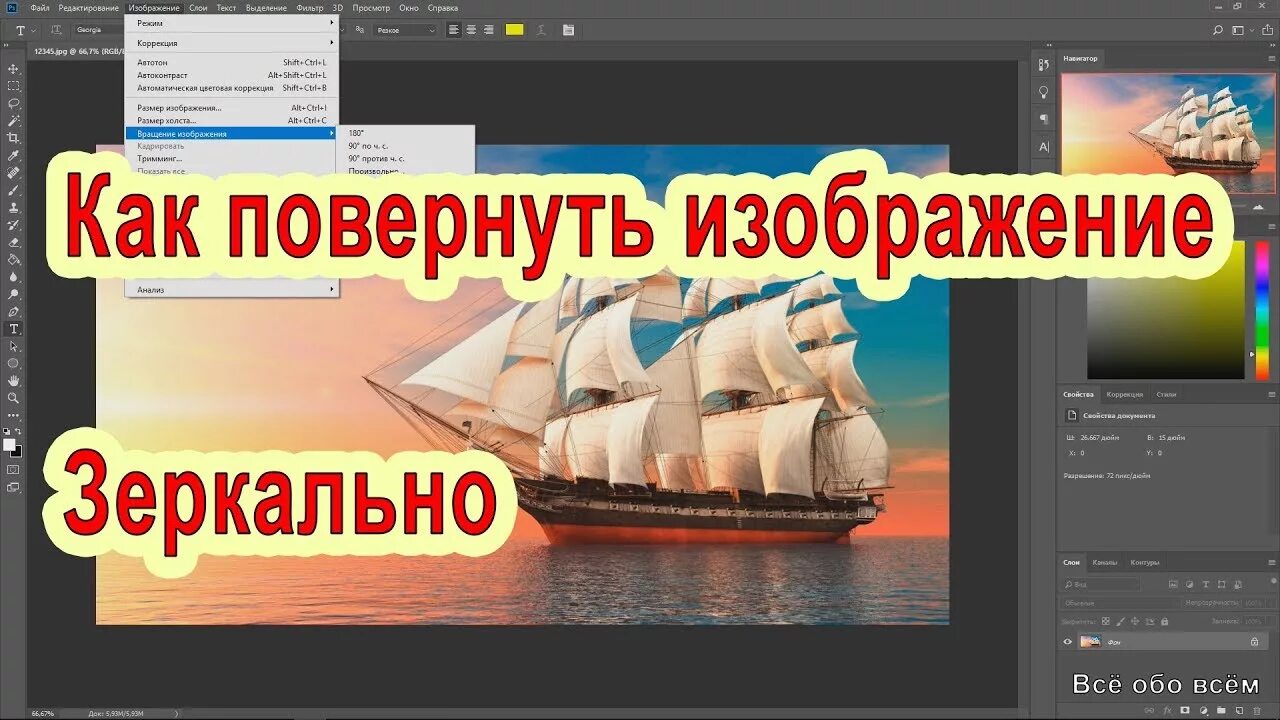Switch to the Каналы tab
Image resolution: width=1280 pixels, height=720 pixels.
[1105, 562]
